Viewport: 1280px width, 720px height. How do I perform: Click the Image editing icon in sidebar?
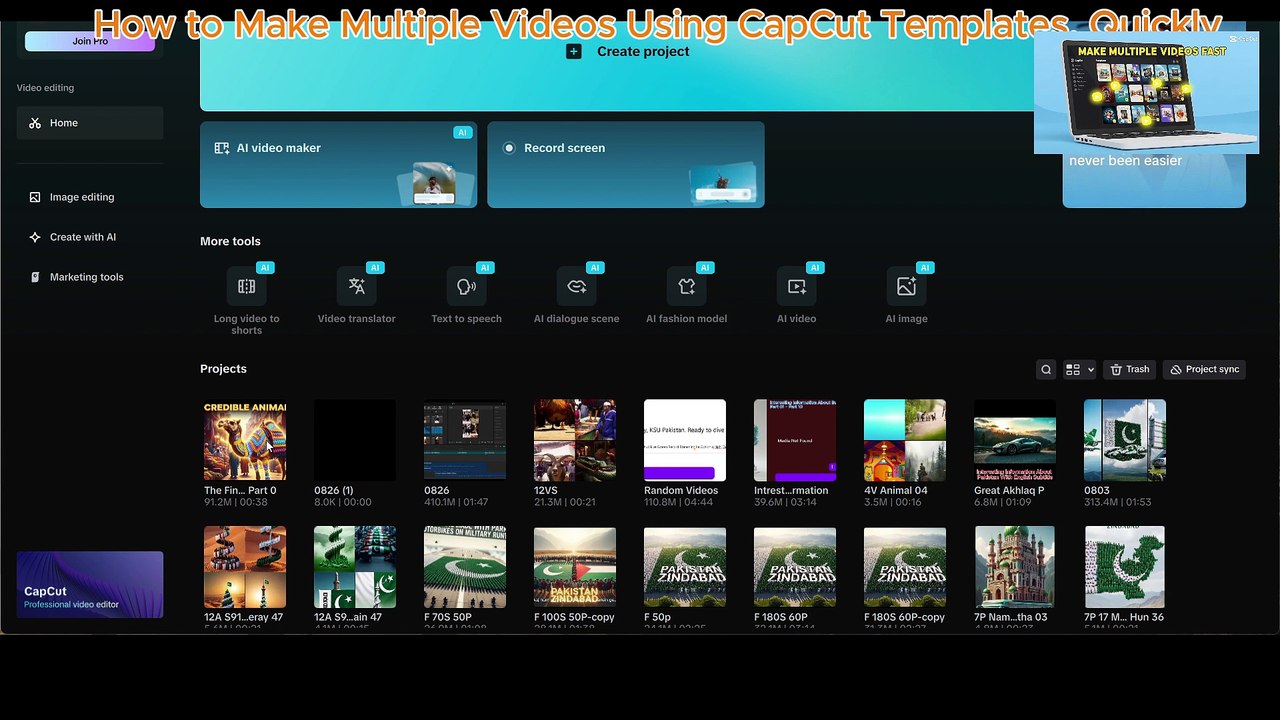35,197
